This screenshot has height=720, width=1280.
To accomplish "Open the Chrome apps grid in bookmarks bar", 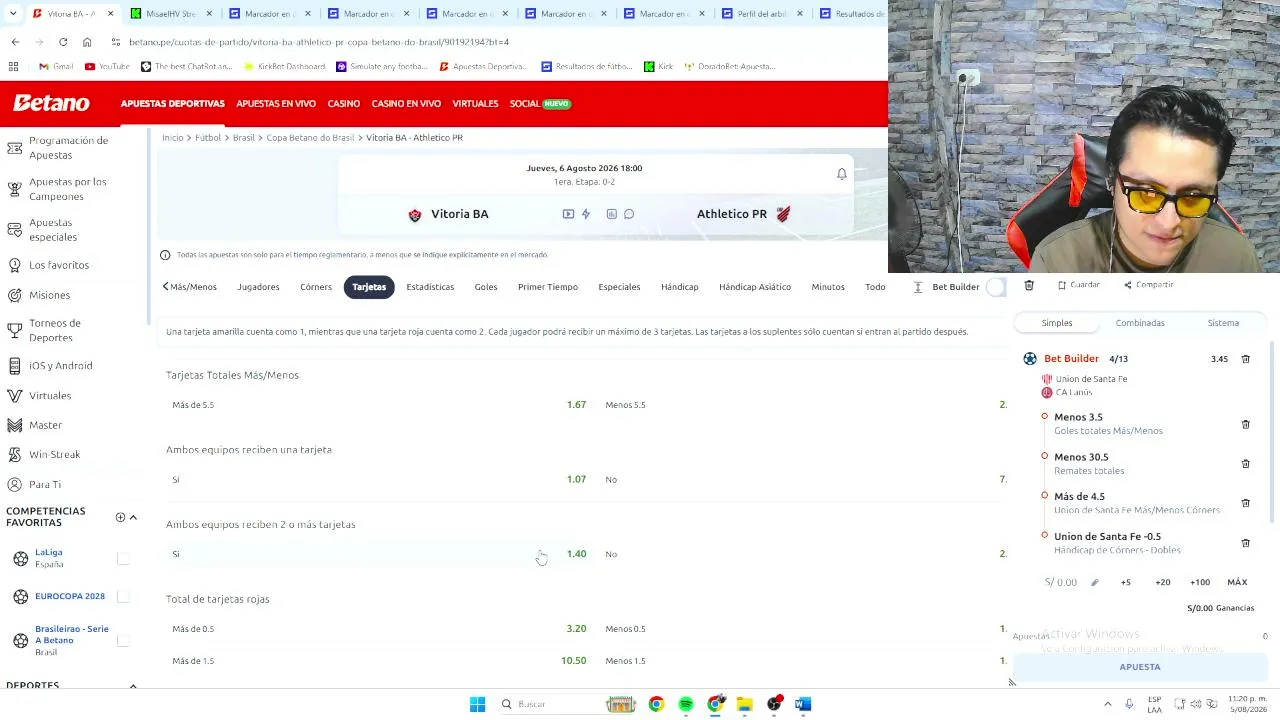I will click(x=13, y=66).
